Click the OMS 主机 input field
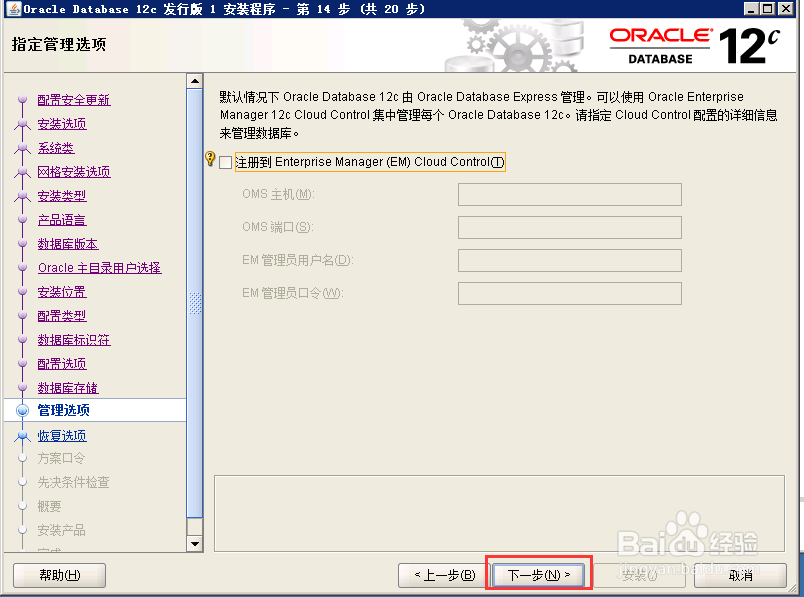Screen dimensions: 804x597 [x=569, y=194]
